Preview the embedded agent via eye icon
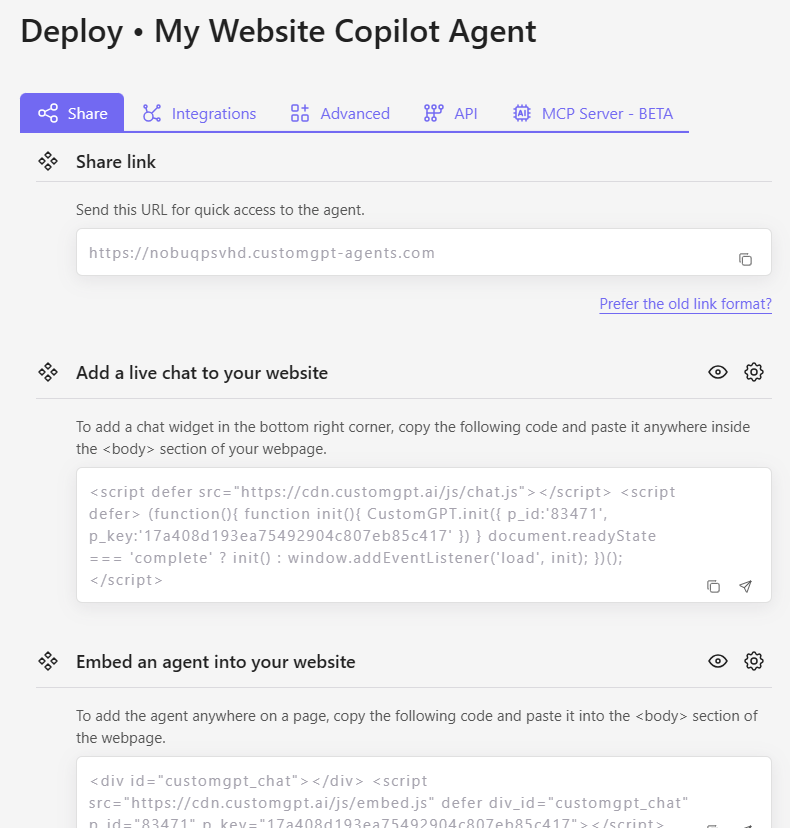The image size is (790, 828). click(718, 661)
